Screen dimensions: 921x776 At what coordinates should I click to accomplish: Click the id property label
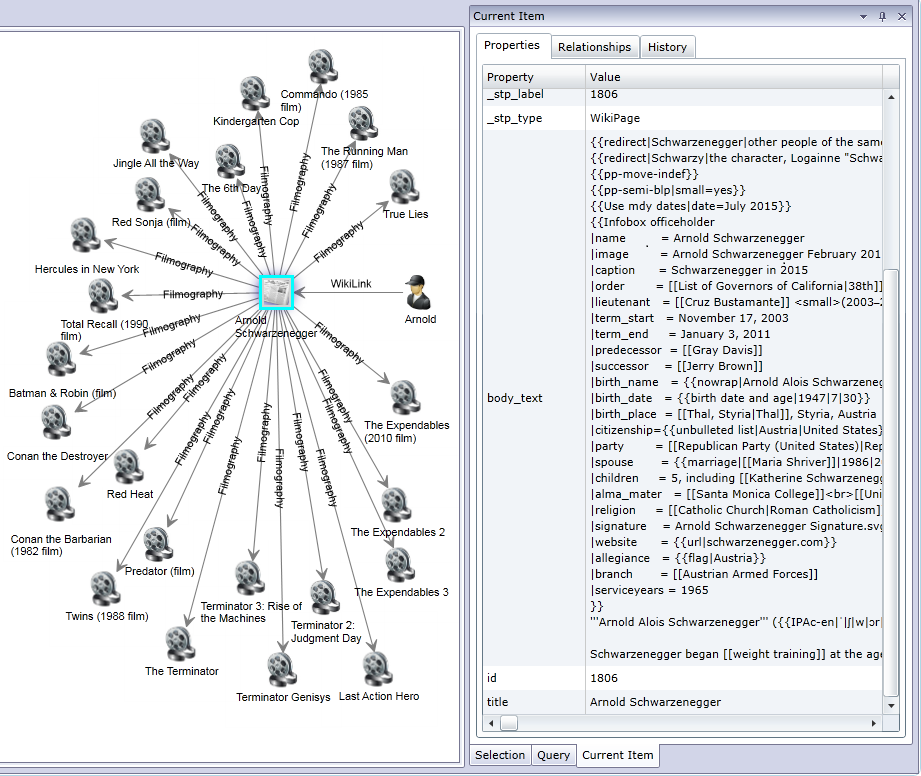pyautogui.click(x=492, y=678)
